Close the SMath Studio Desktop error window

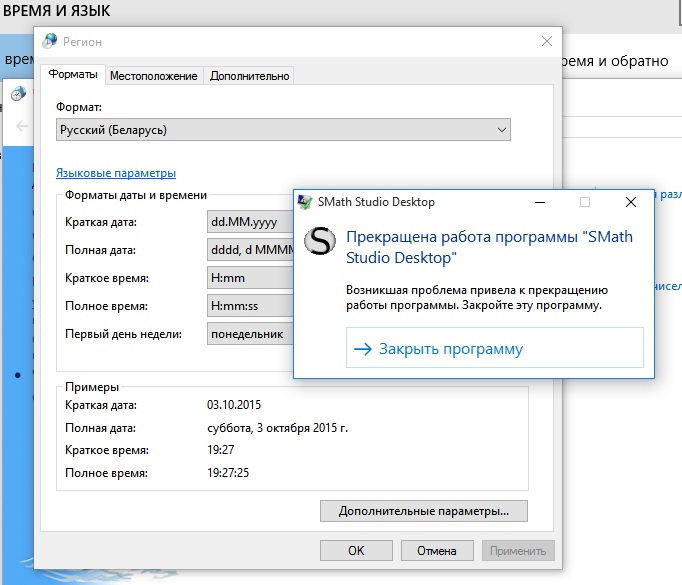[630, 202]
